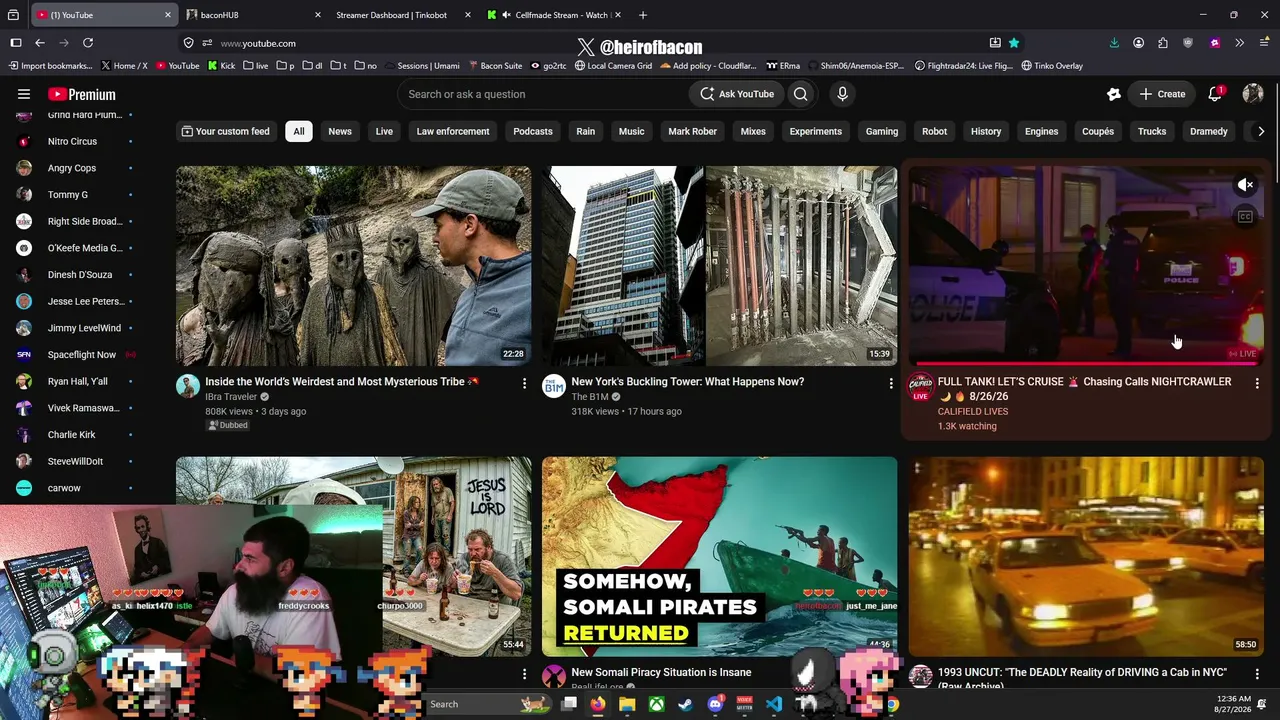
Task: Open Steam from the taskbar
Action: (x=685, y=704)
